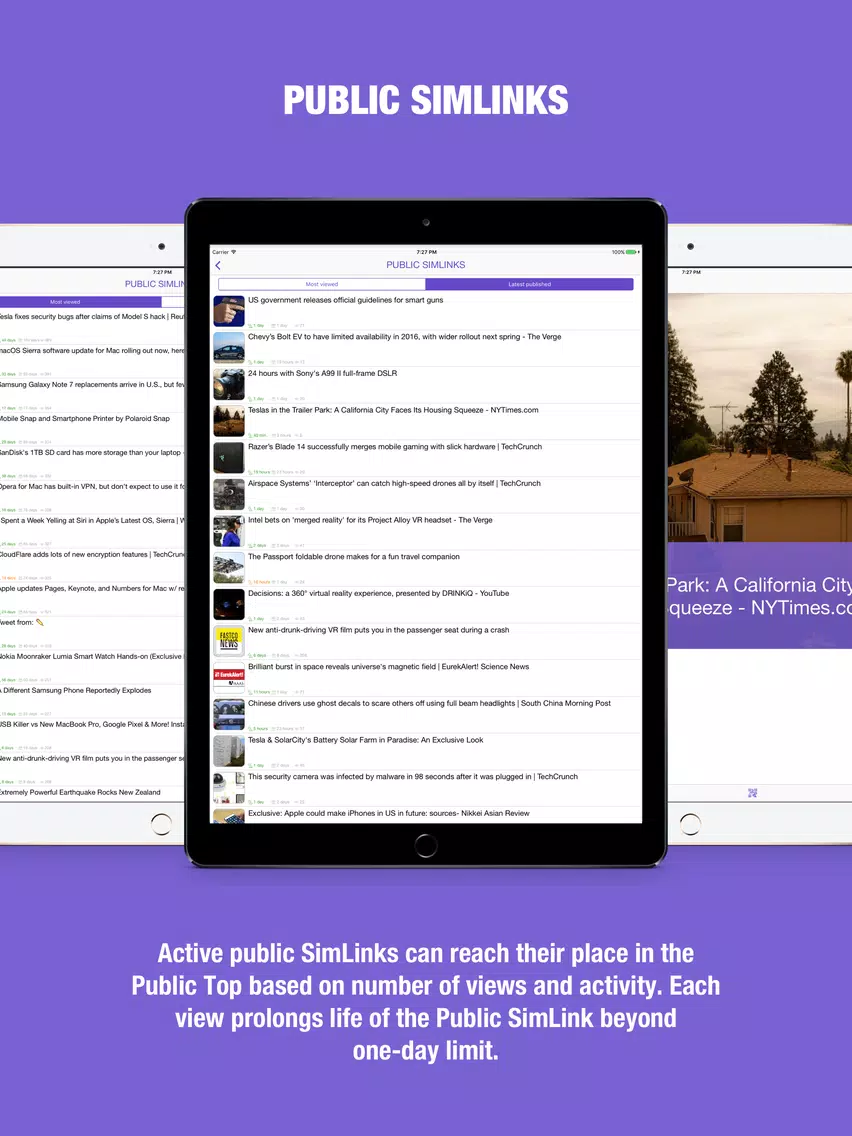Open thumbnail of Chinese drivers ghost decals article
This screenshot has width=852, height=1136.
[229, 714]
